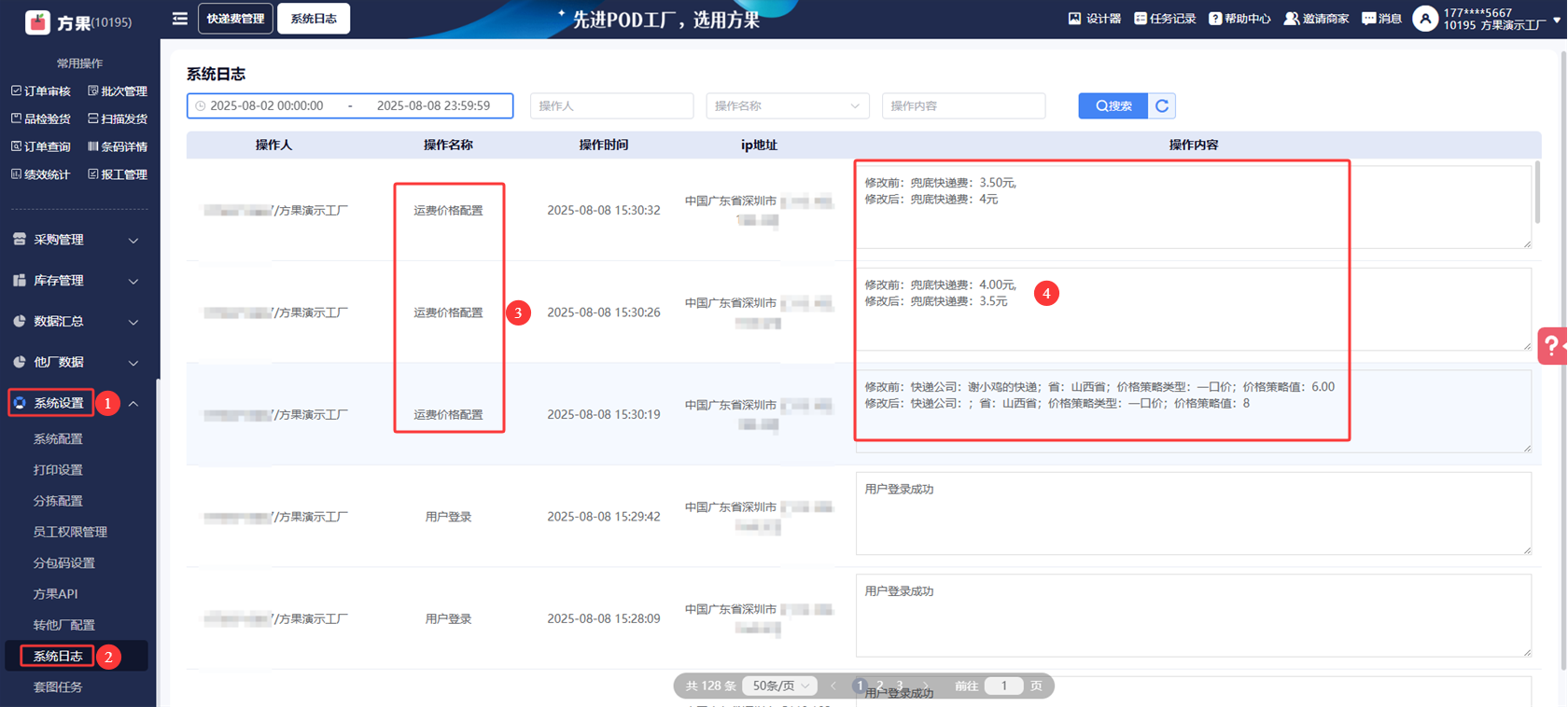
Task: Open 转他厂配置 in the sidebar
Action: point(64,625)
